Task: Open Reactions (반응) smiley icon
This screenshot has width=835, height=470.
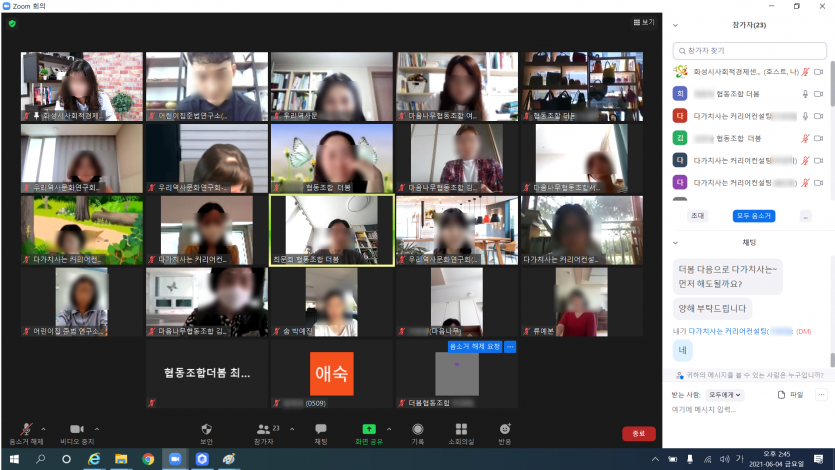Action: tap(505, 429)
